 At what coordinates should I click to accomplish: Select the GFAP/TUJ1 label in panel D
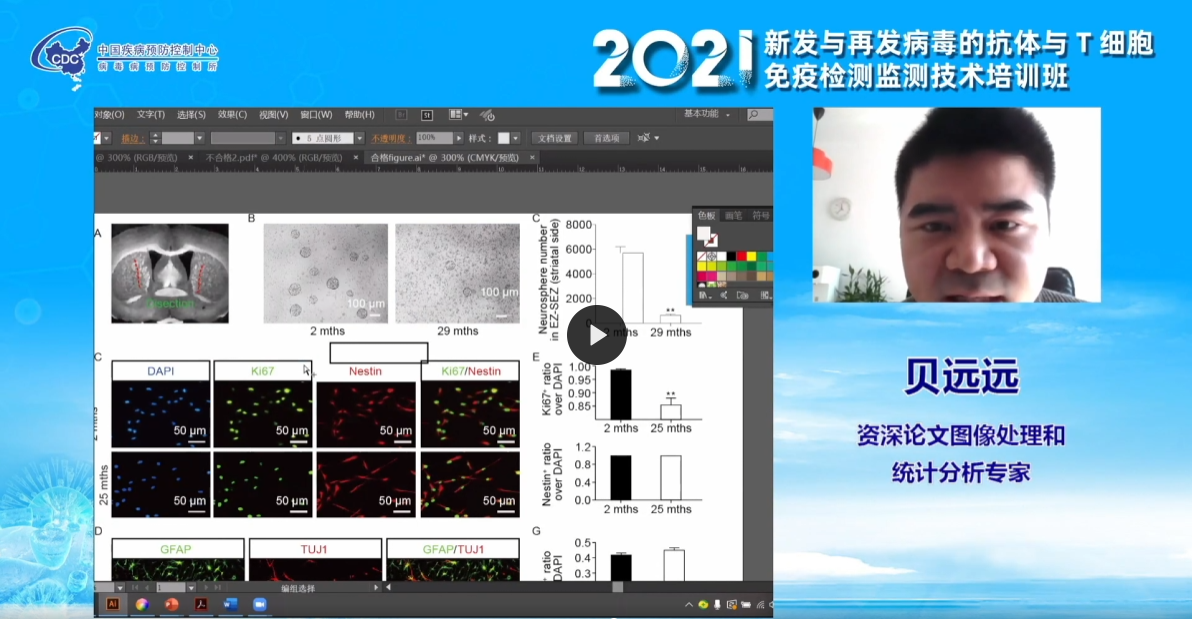[x=453, y=549]
